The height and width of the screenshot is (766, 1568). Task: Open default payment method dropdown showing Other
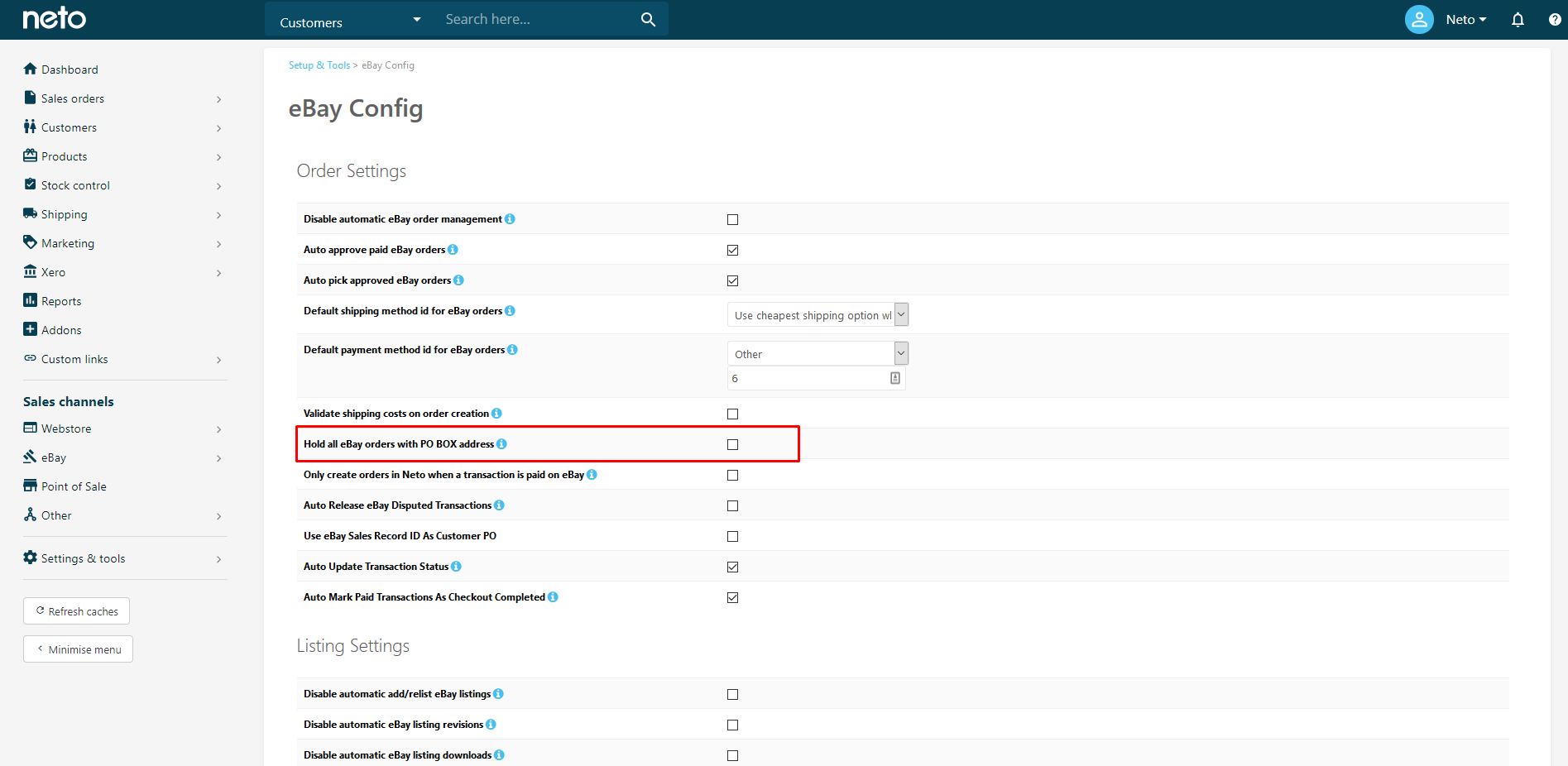pyautogui.click(x=818, y=353)
